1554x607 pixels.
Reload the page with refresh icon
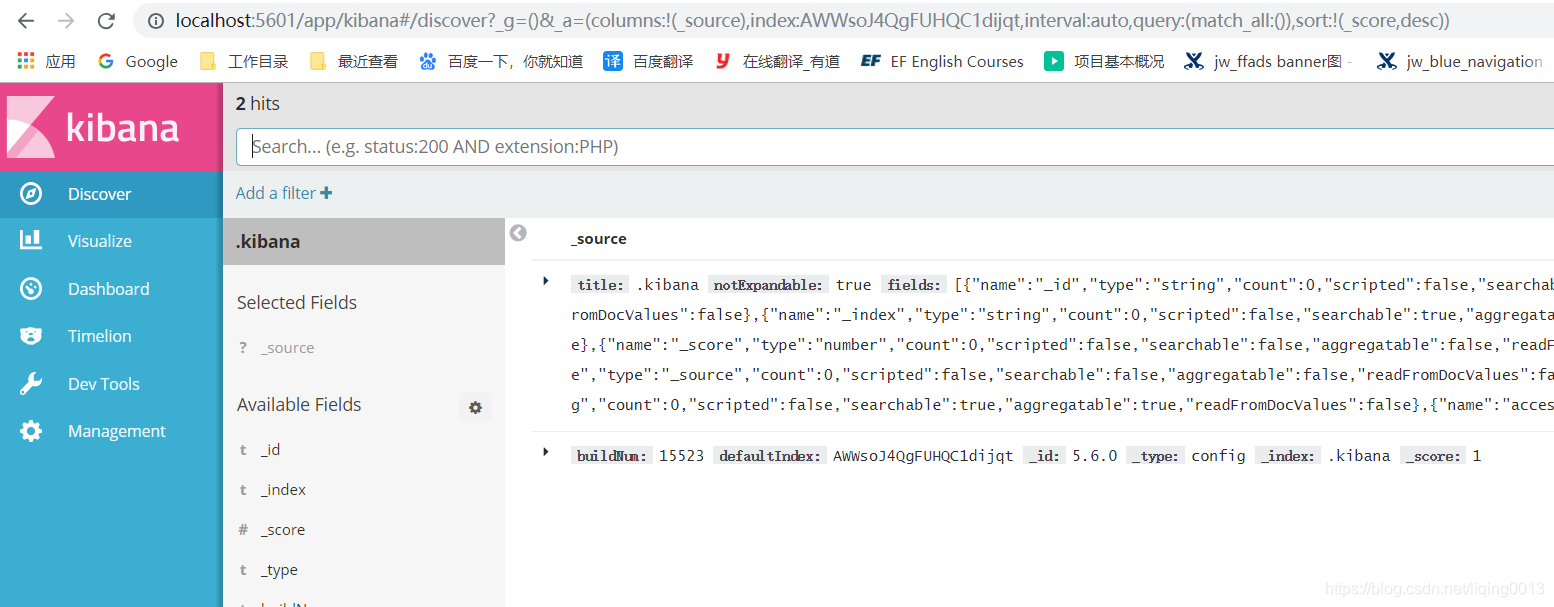pos(106,21)
